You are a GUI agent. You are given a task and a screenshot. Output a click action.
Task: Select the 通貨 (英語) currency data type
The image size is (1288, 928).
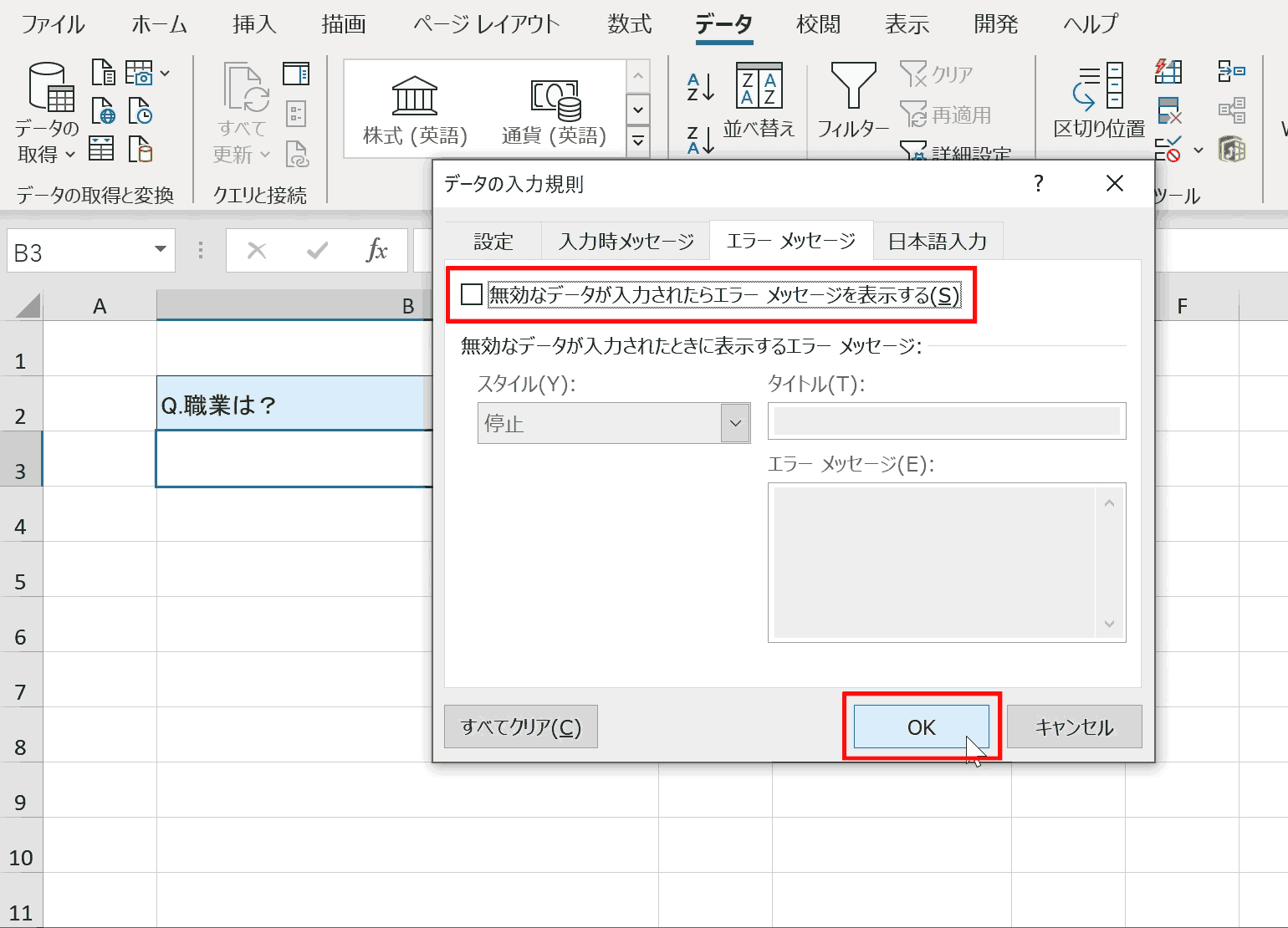click(555, 110)
